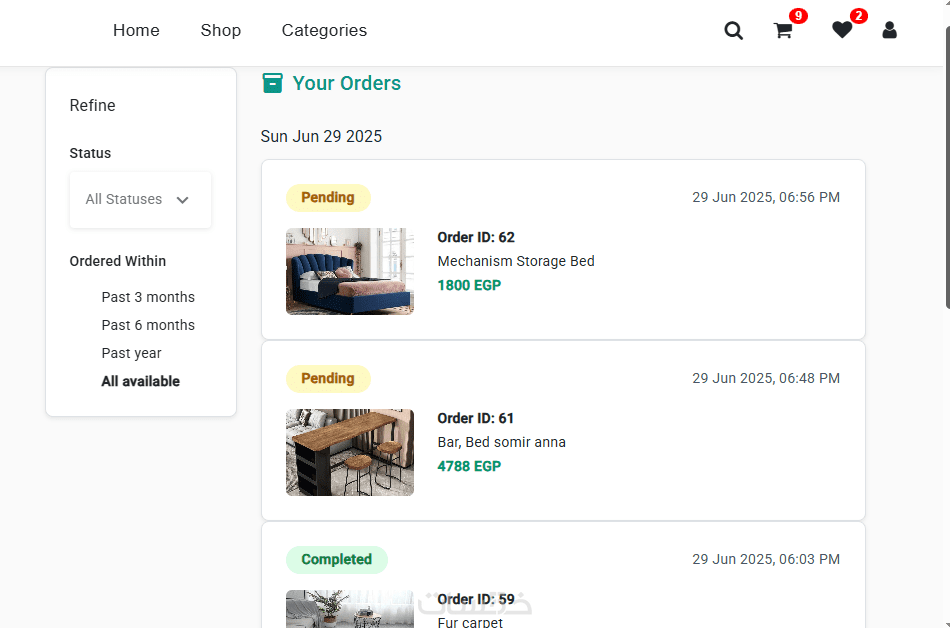Click the Pending badge on order 61

328,379
